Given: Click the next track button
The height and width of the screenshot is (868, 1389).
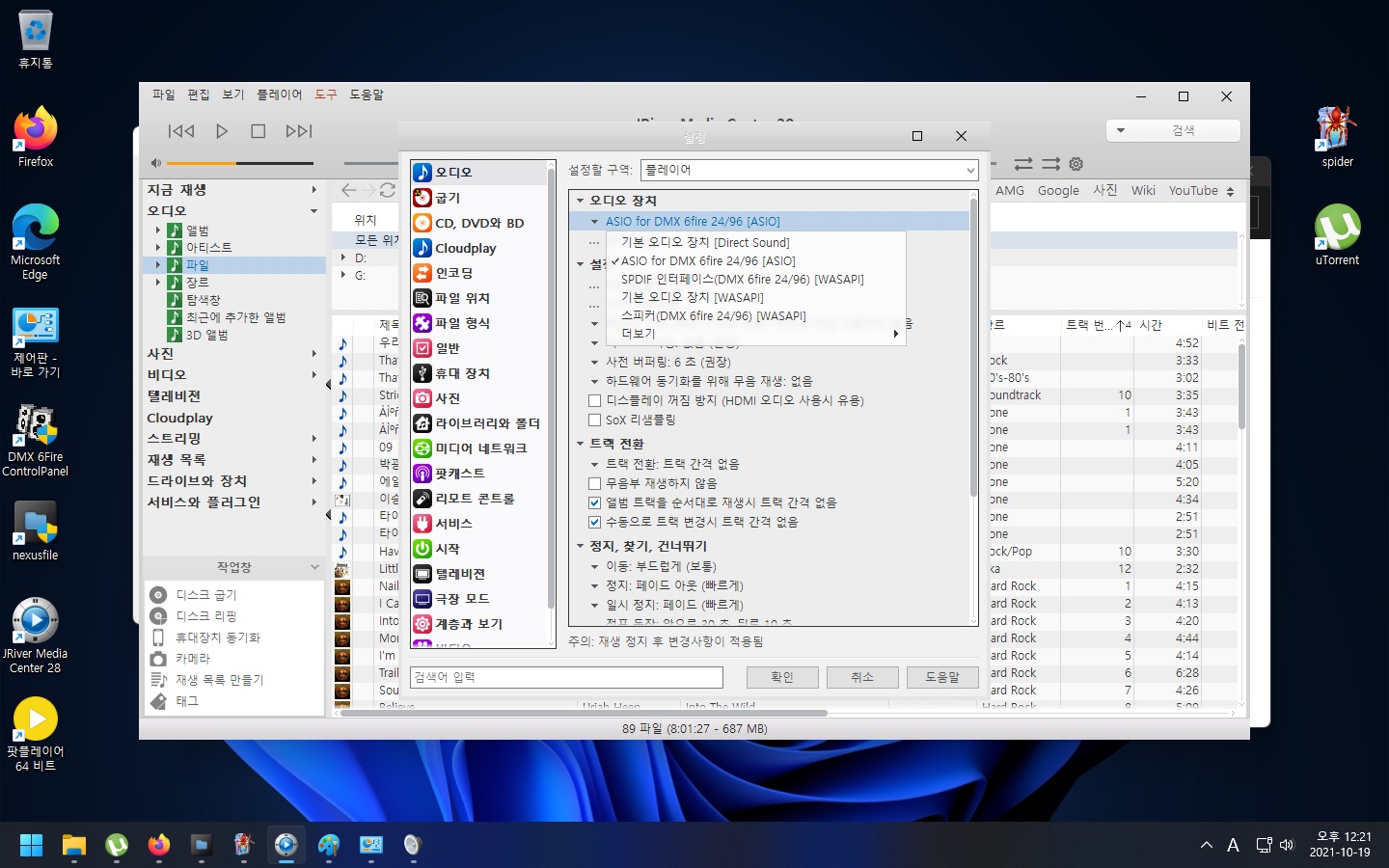Looking at the screenshot, I should pos(299,131).
